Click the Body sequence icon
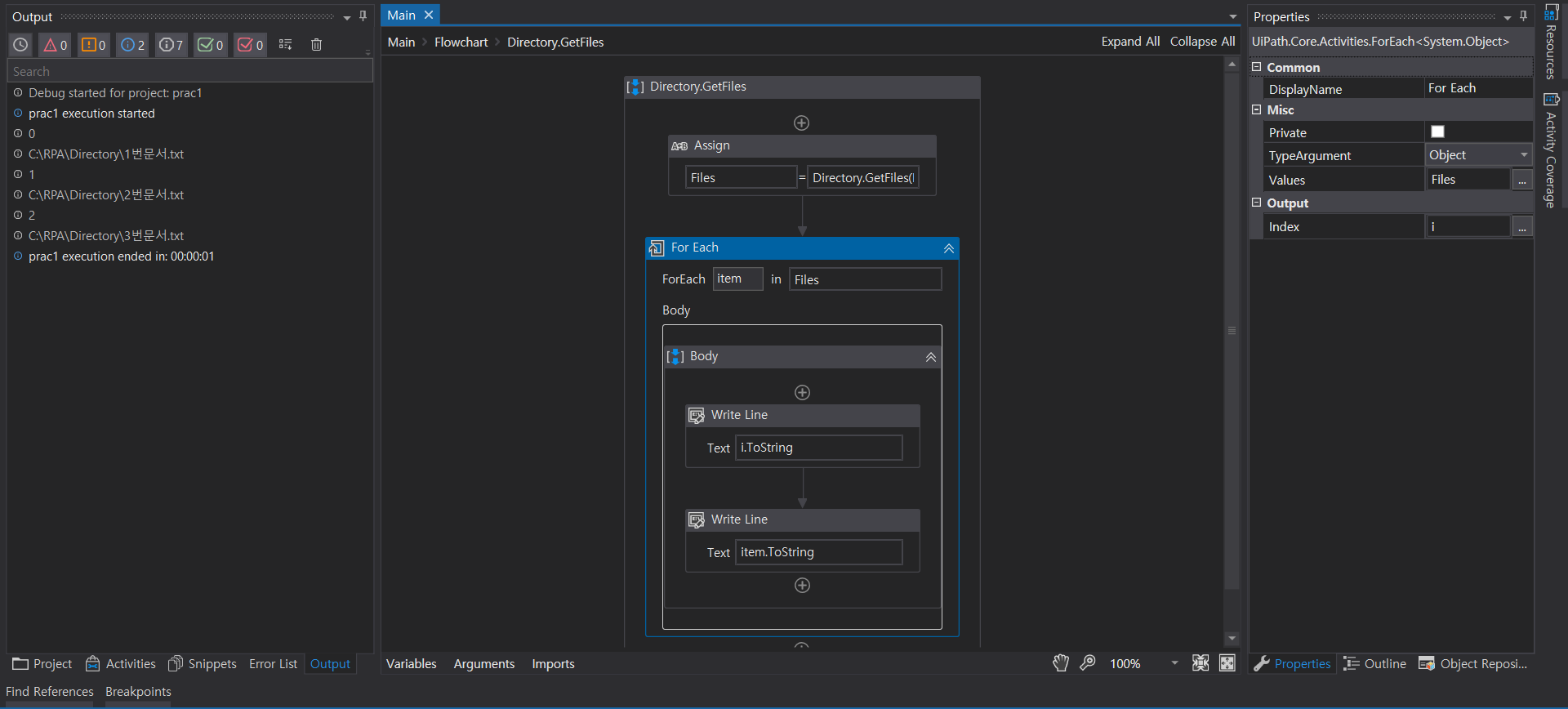This screenshot has height=709, width=1568. click(675, 357)
